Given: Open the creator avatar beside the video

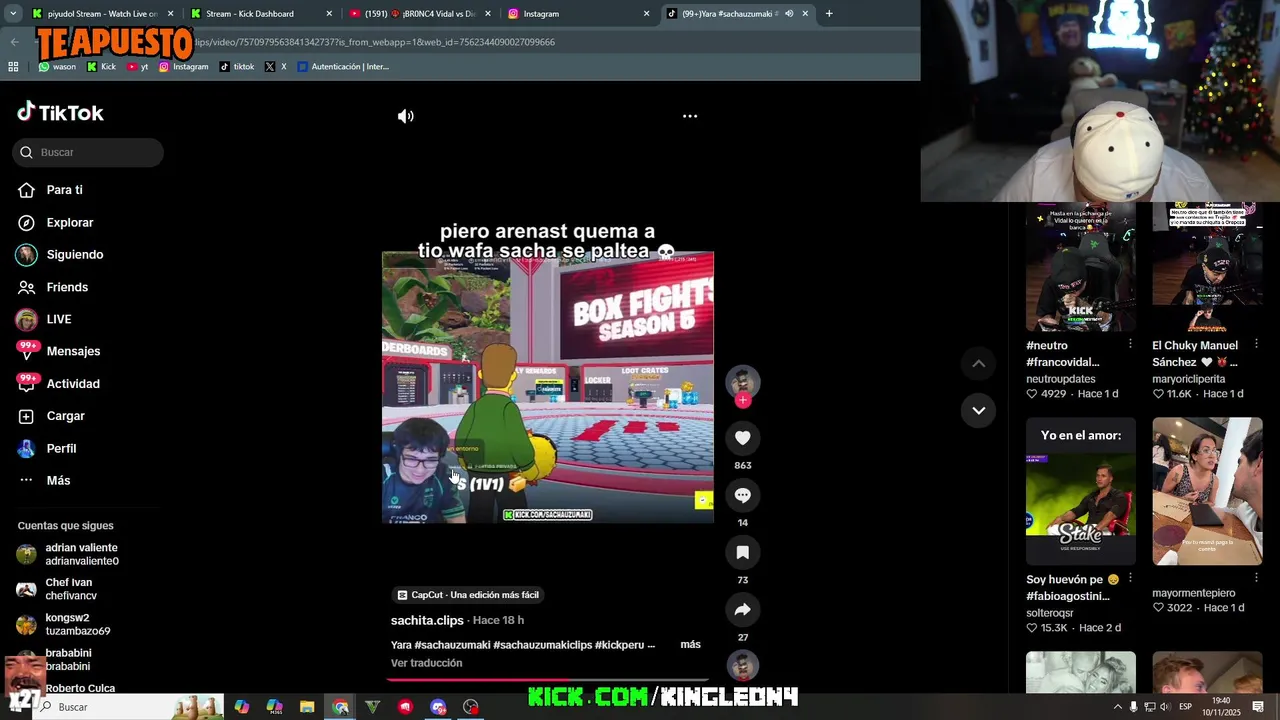Looking at the screenshot, I should (742, 381).
